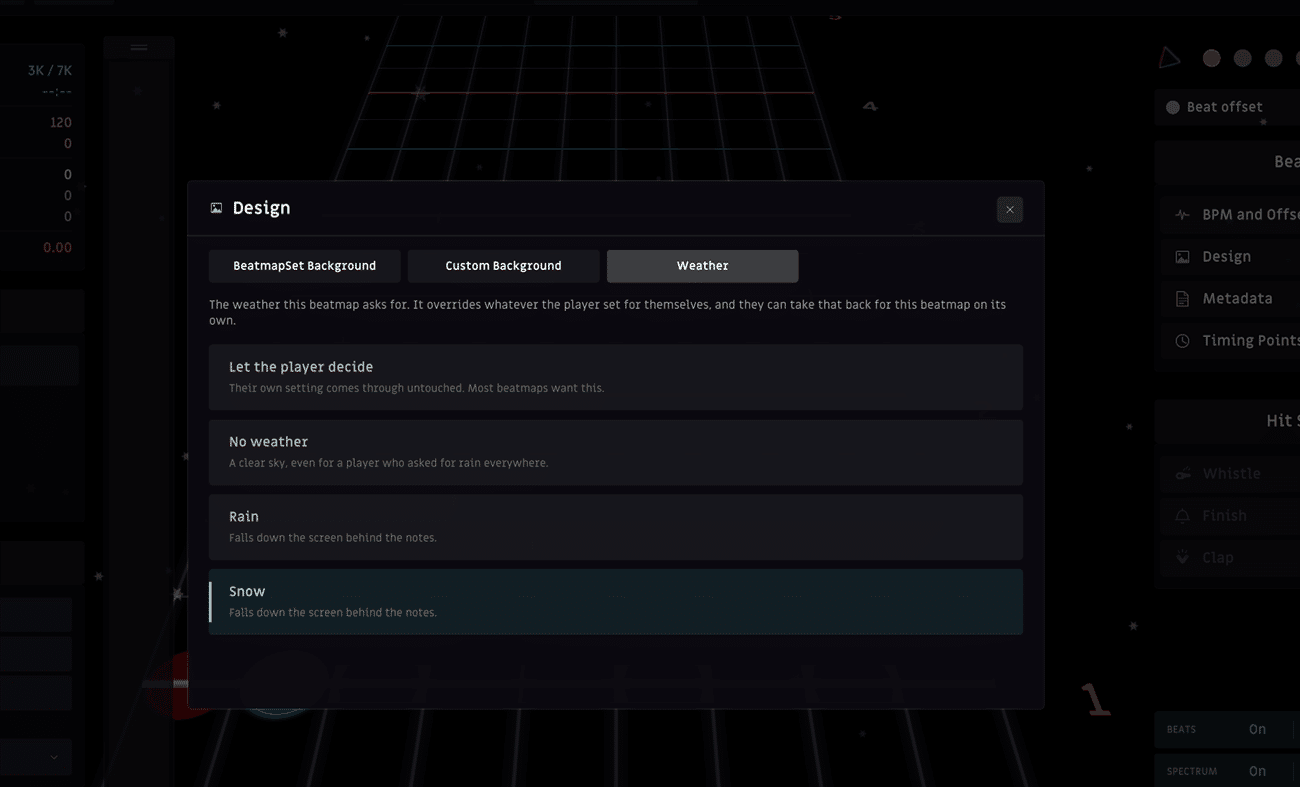Click the outlined triangle play icon
This screenshot has height=787, width=1300.
point(1168,58)
